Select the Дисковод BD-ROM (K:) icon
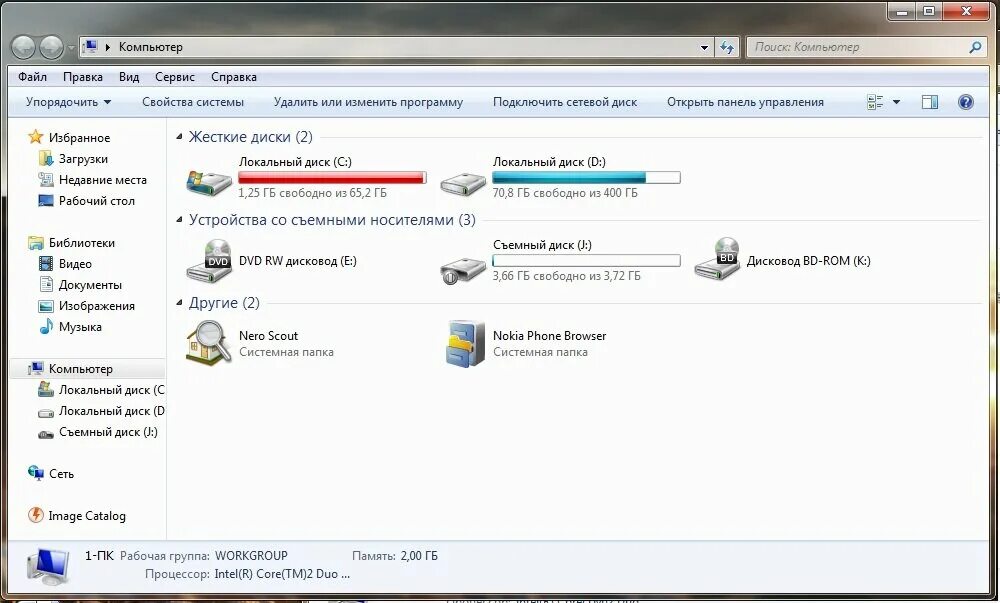 (717, 259)
